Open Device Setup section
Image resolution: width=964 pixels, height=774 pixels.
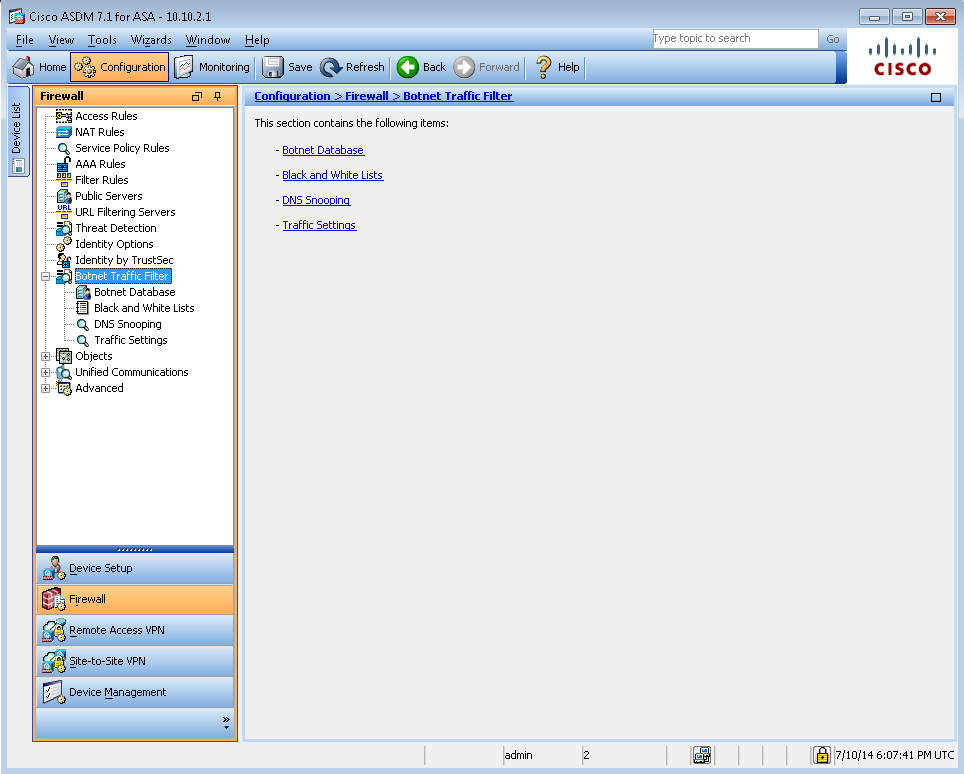pos(100,568)
